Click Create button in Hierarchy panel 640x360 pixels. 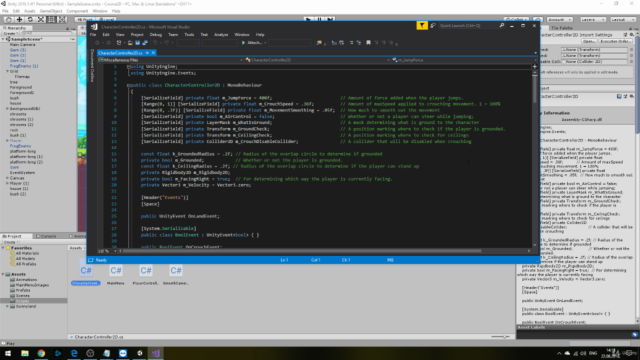point(10,33)
